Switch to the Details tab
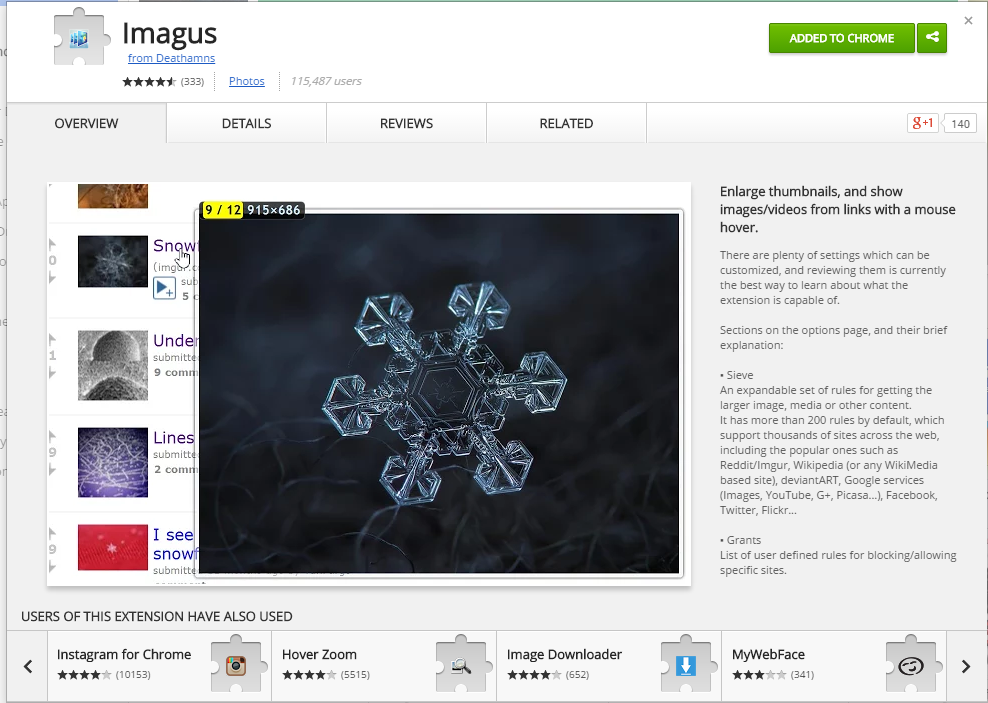988x703 pixels. [x=246, y=123]
